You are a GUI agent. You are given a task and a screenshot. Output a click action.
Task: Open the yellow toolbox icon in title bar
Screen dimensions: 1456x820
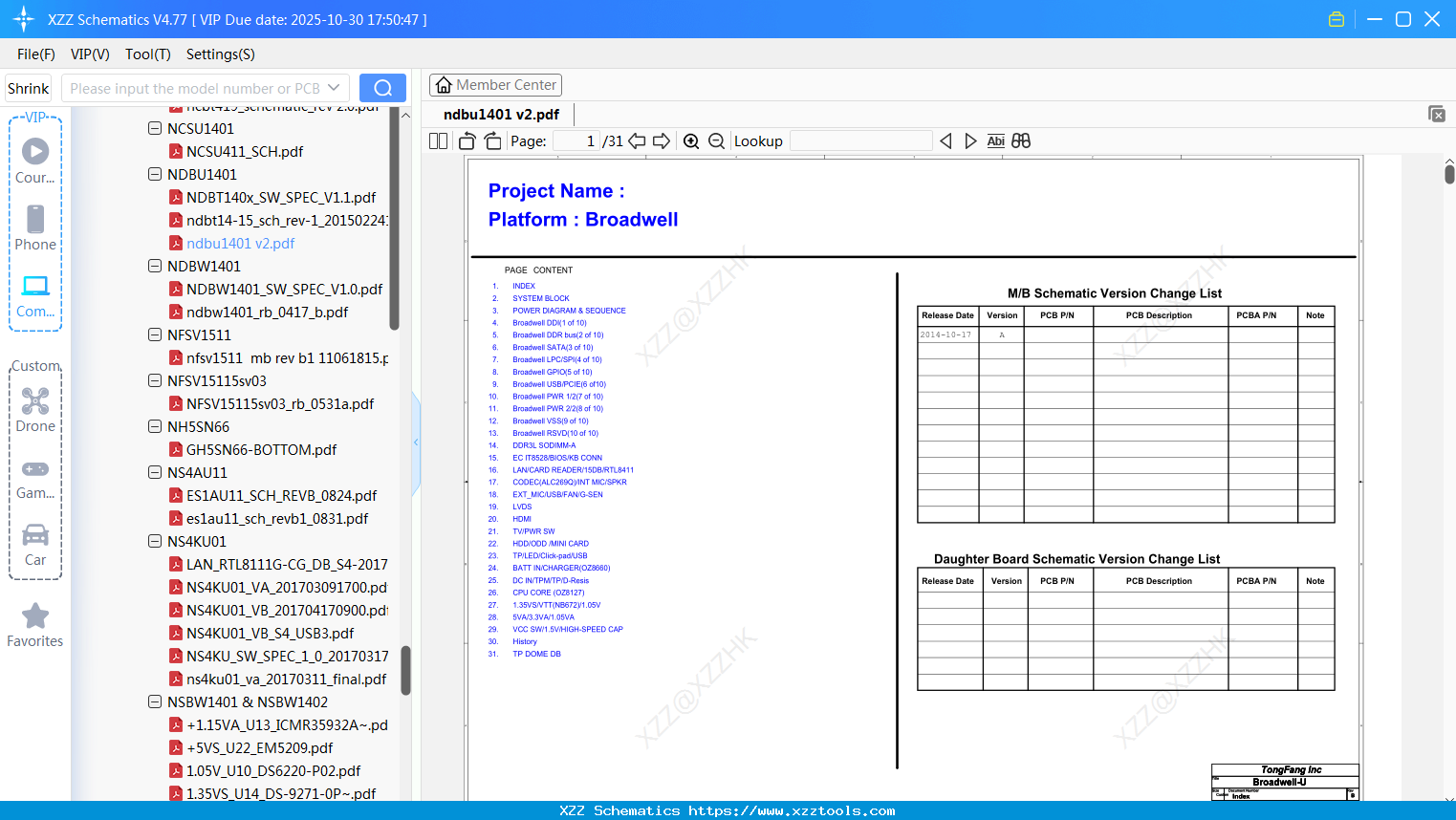1336,19
